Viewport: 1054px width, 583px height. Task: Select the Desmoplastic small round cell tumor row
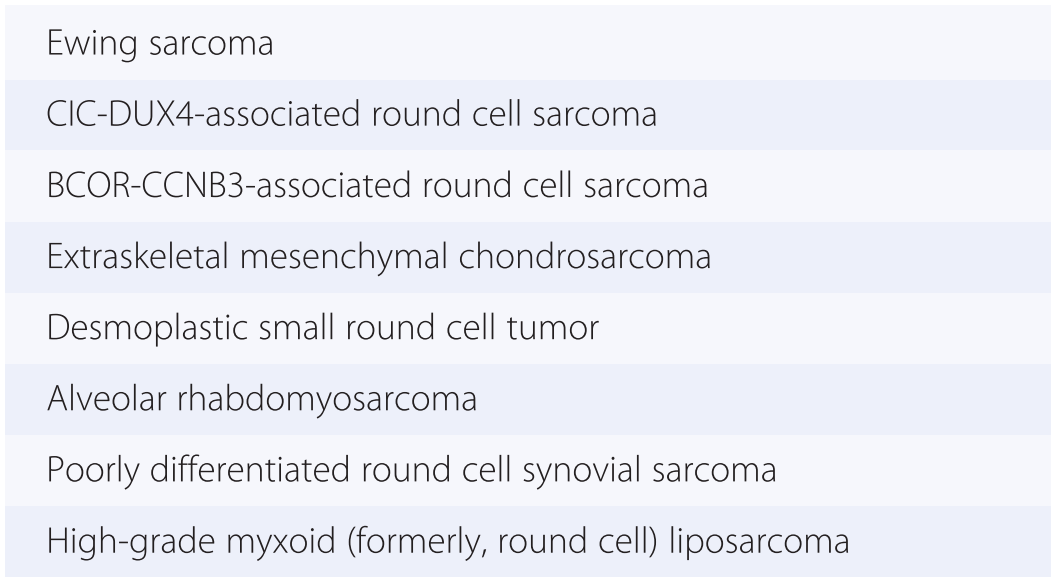tap(527, 328)
